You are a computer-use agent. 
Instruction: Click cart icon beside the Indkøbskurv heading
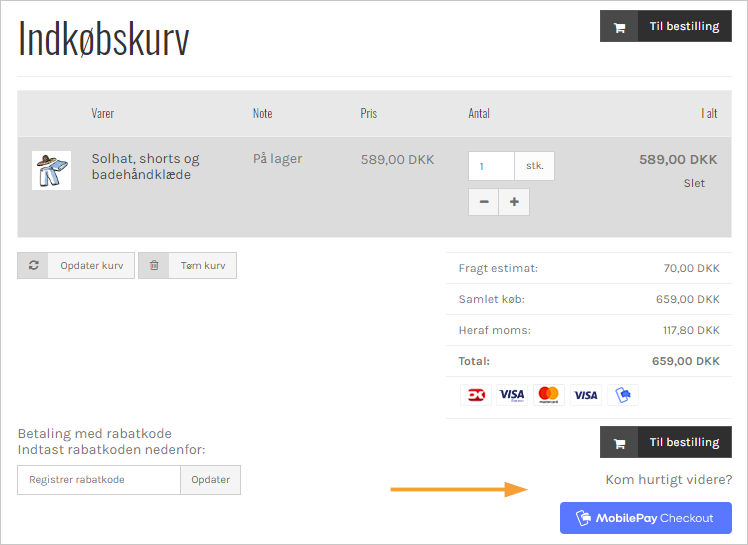(619, 27)
